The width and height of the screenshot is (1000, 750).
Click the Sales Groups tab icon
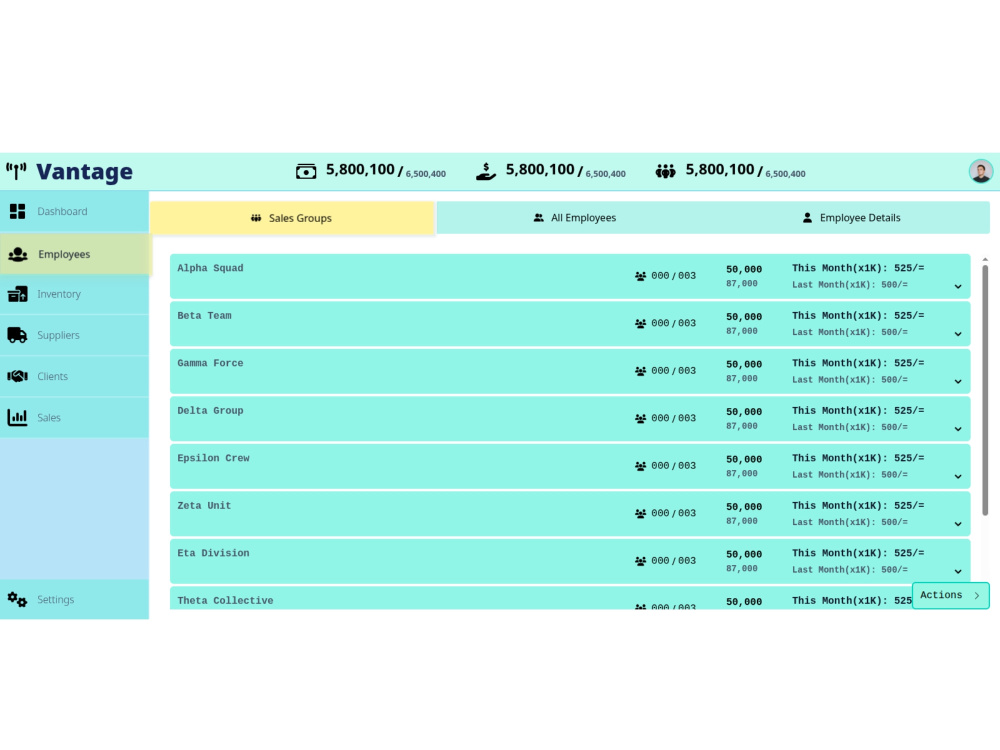(256, 218)
